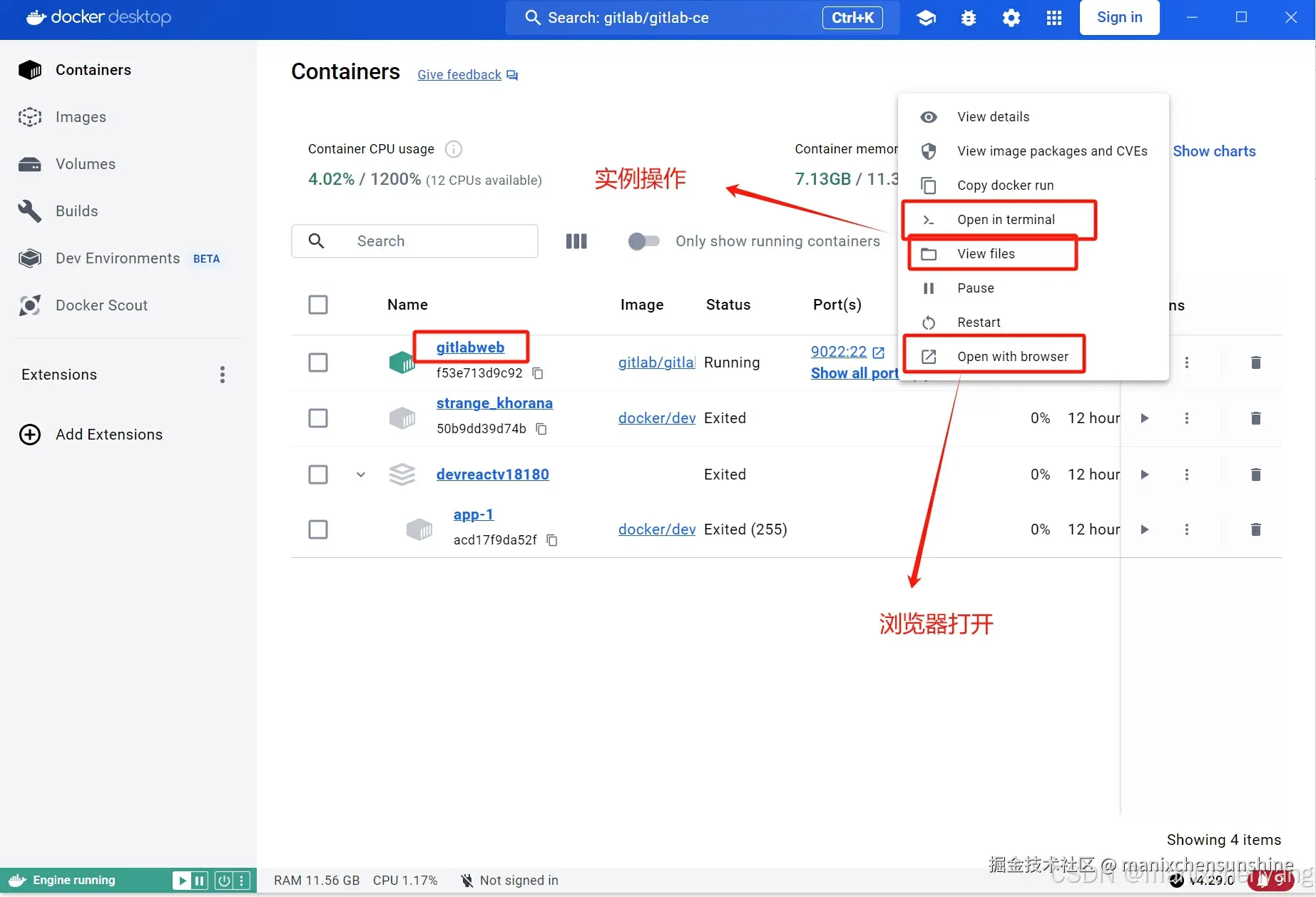This screenshot has width=1316, height=897.
Task: Open the engine options three-dot menu
Action: pyautogui.click(x=242, y=881)
